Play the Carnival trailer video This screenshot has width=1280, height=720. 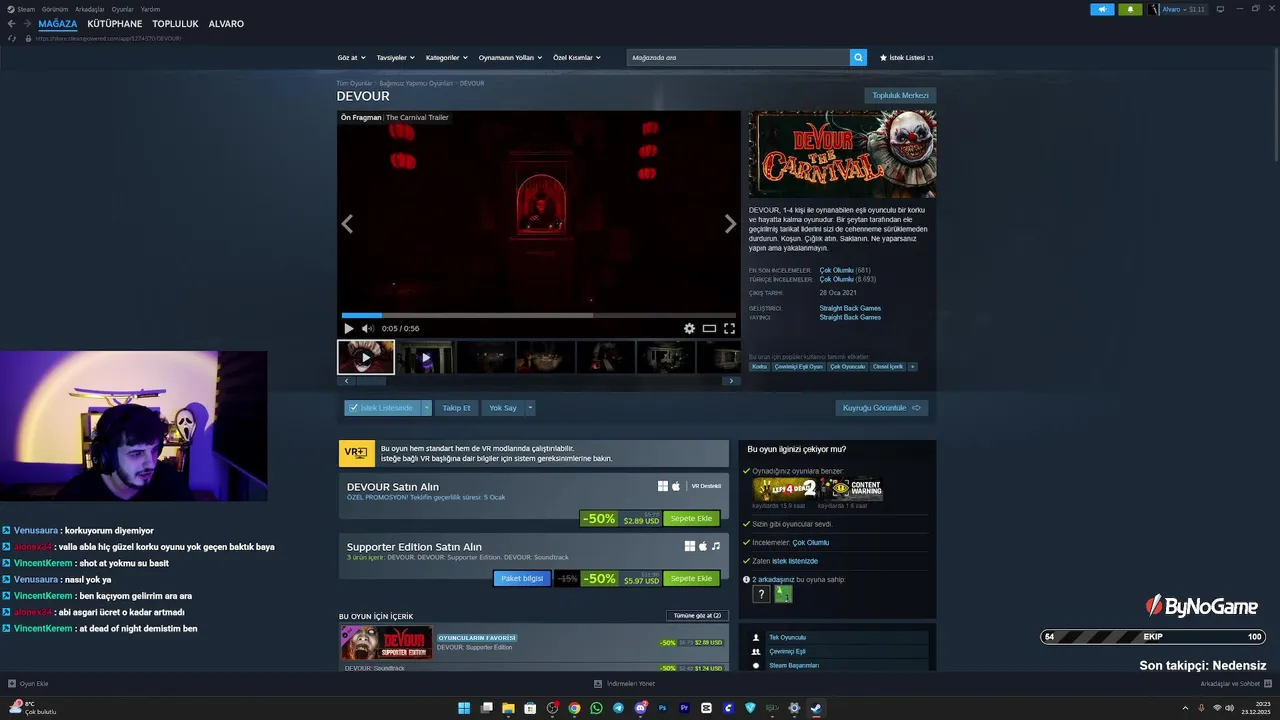[349, 328]
